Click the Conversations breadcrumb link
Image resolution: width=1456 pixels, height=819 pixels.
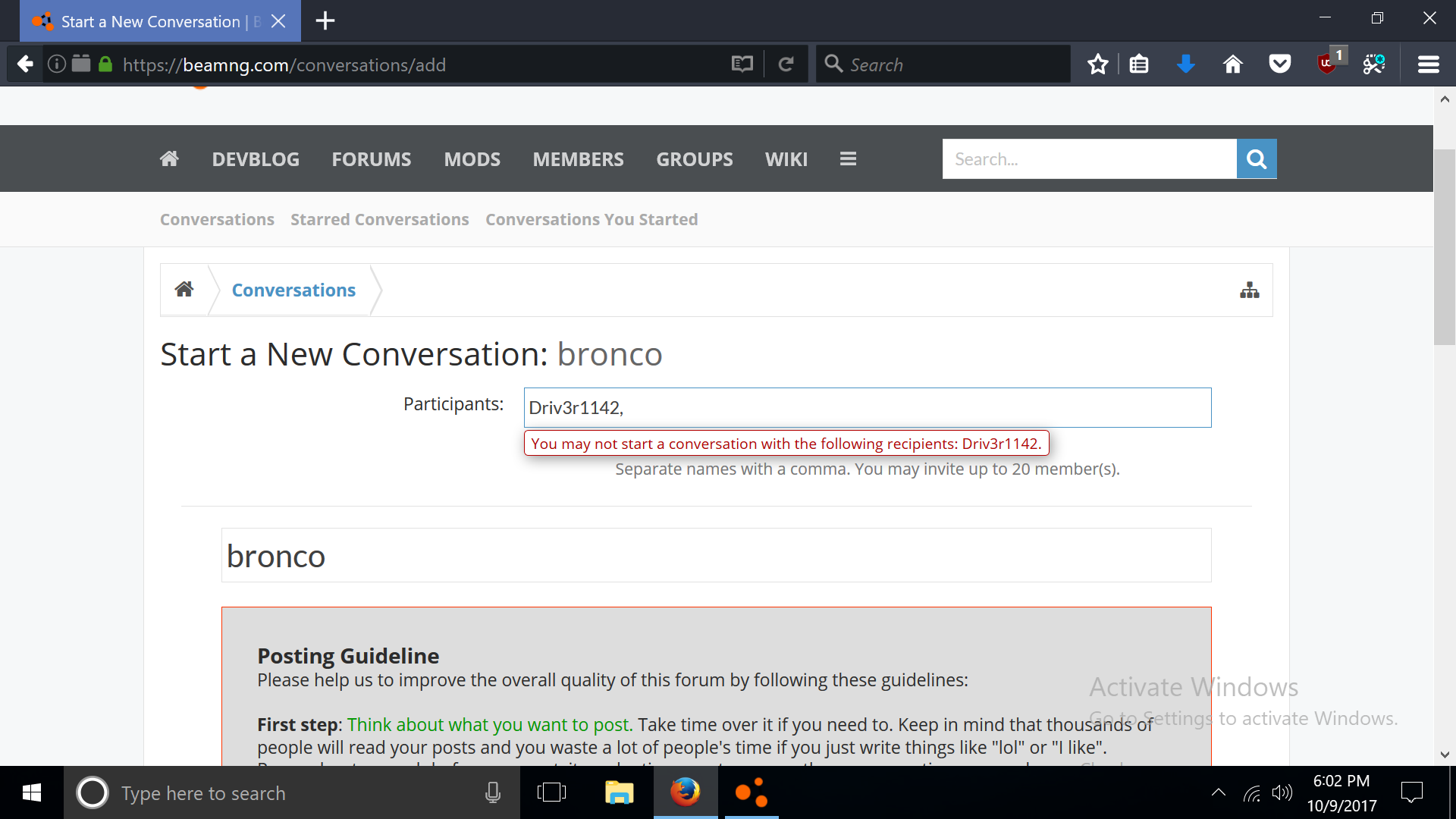point(293,290)
